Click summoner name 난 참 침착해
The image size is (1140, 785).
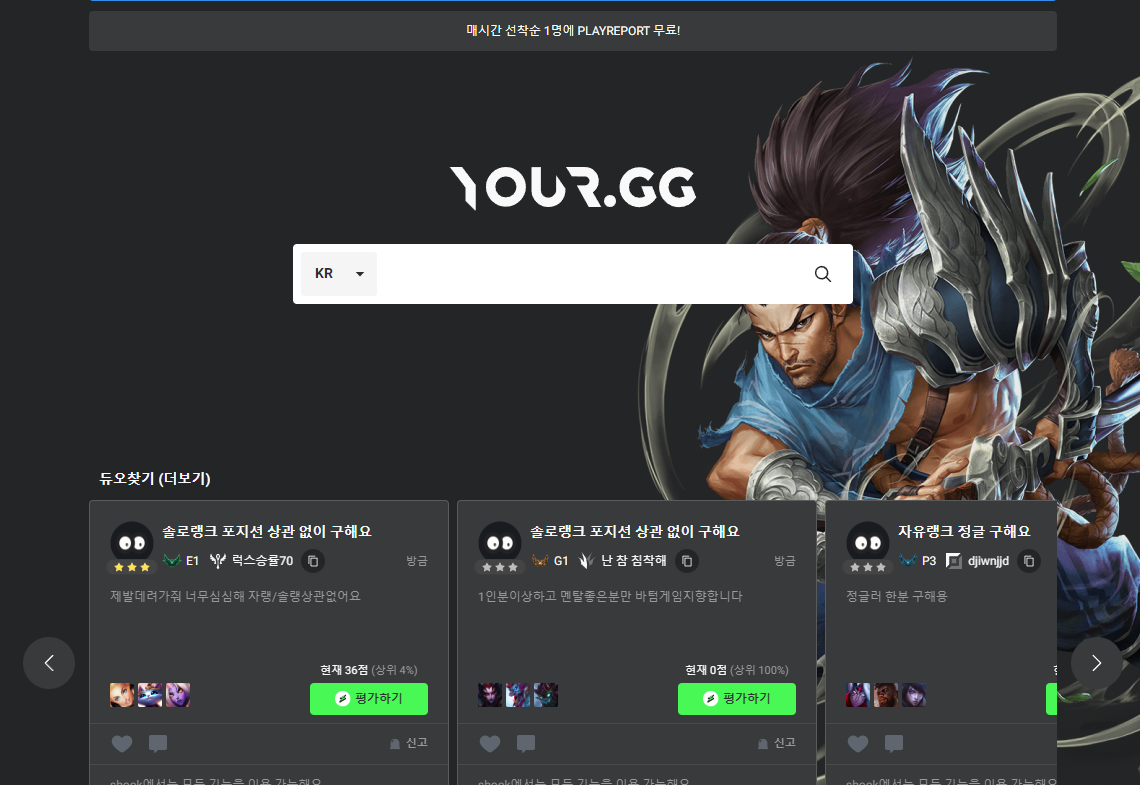[x=633, y=560]
